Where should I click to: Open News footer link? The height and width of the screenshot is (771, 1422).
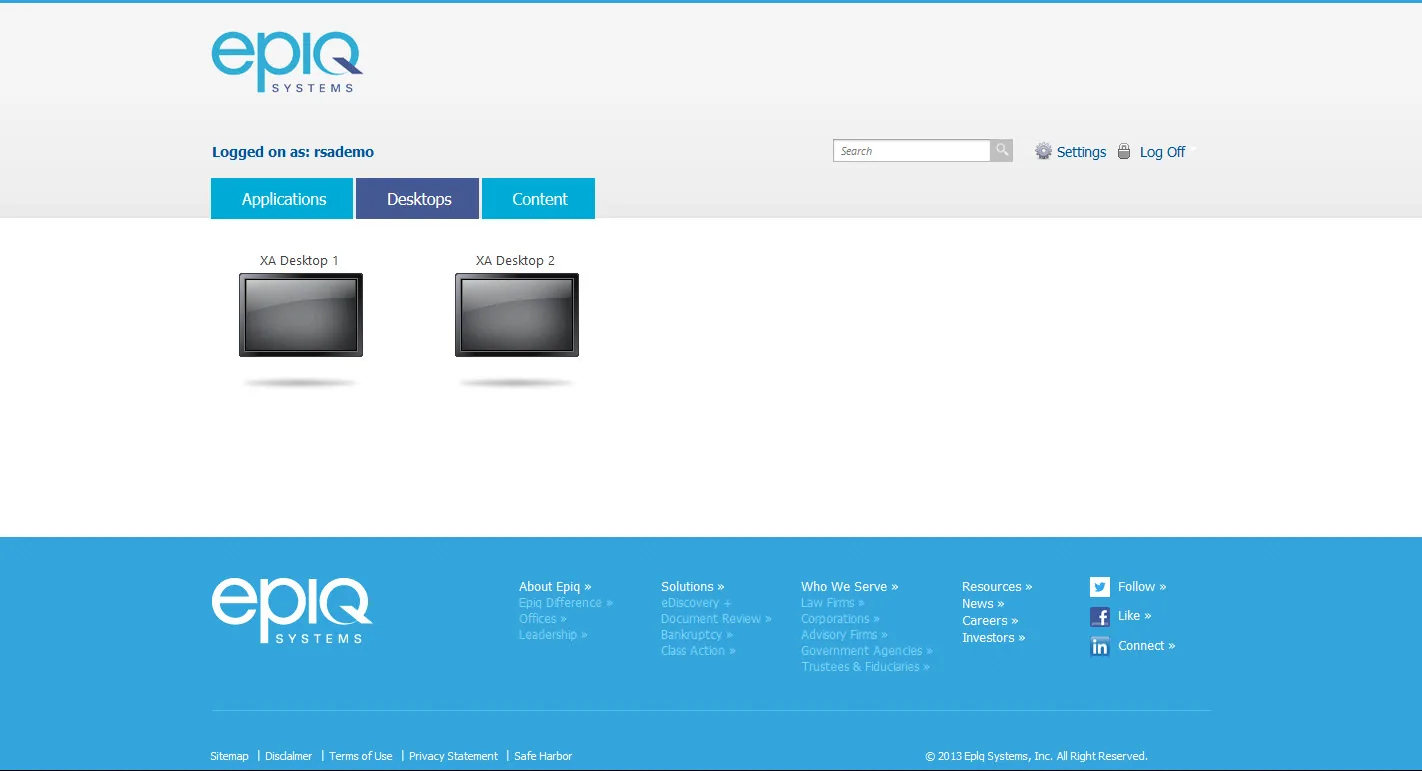click(983, 604)
